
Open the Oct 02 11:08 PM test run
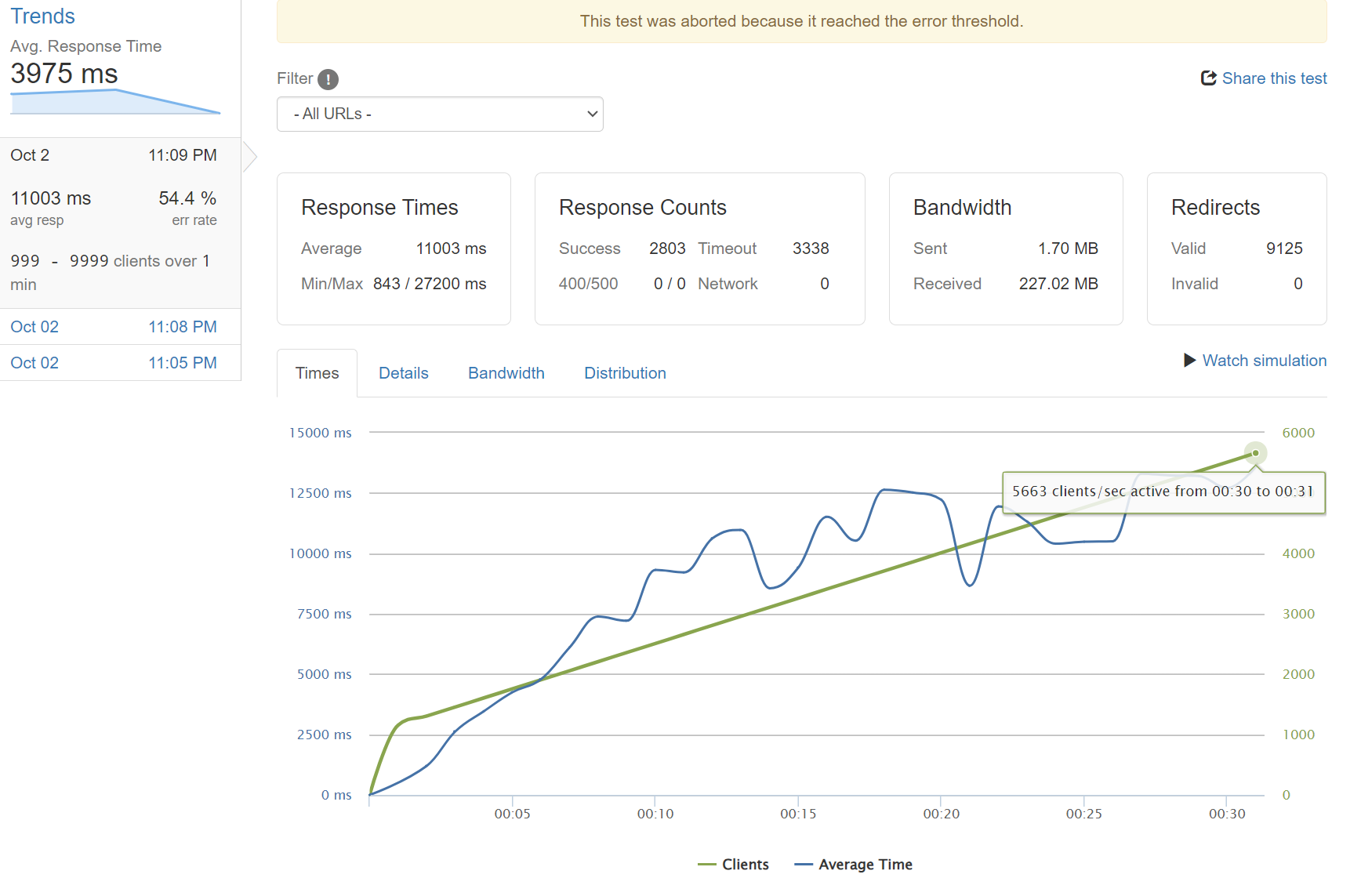(x=114, y=327)
